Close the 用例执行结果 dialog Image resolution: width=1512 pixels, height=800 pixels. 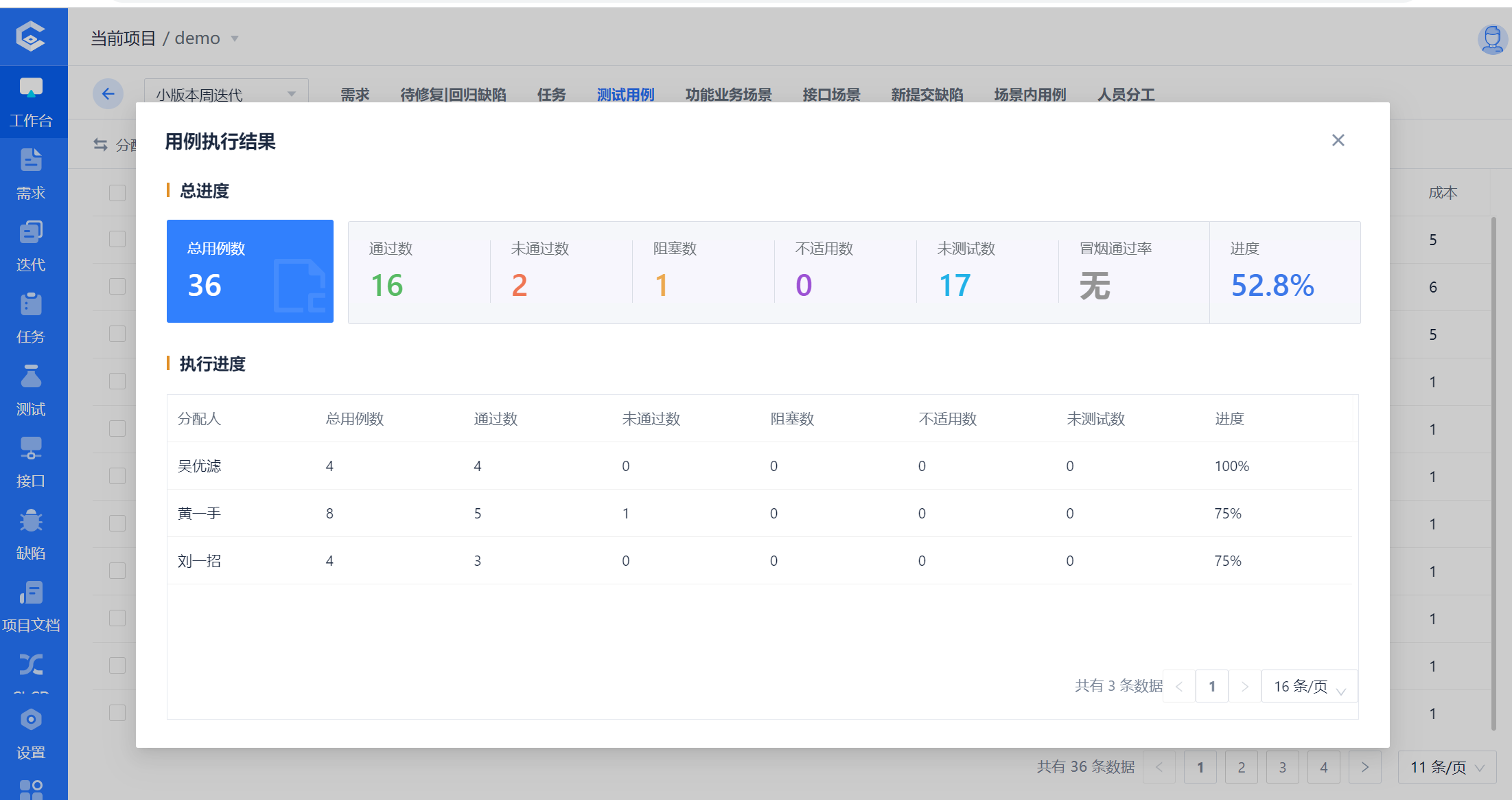pyautogui.click(x=1338, y=140)
